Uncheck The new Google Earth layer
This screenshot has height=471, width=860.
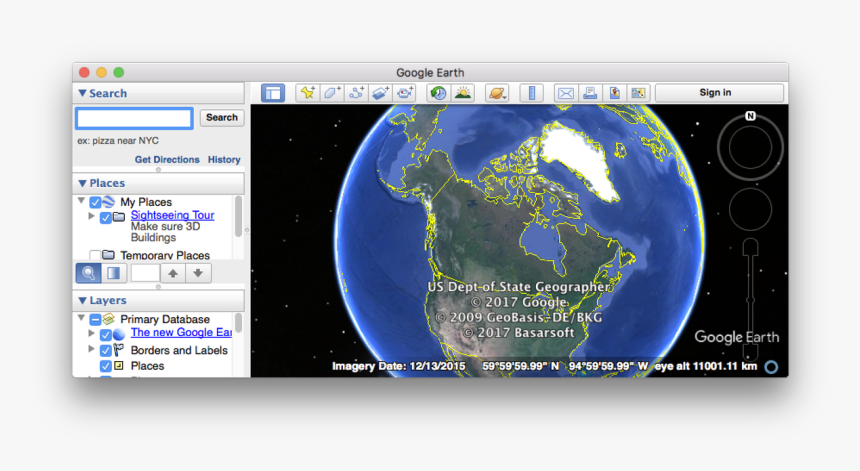pos(106,334)
